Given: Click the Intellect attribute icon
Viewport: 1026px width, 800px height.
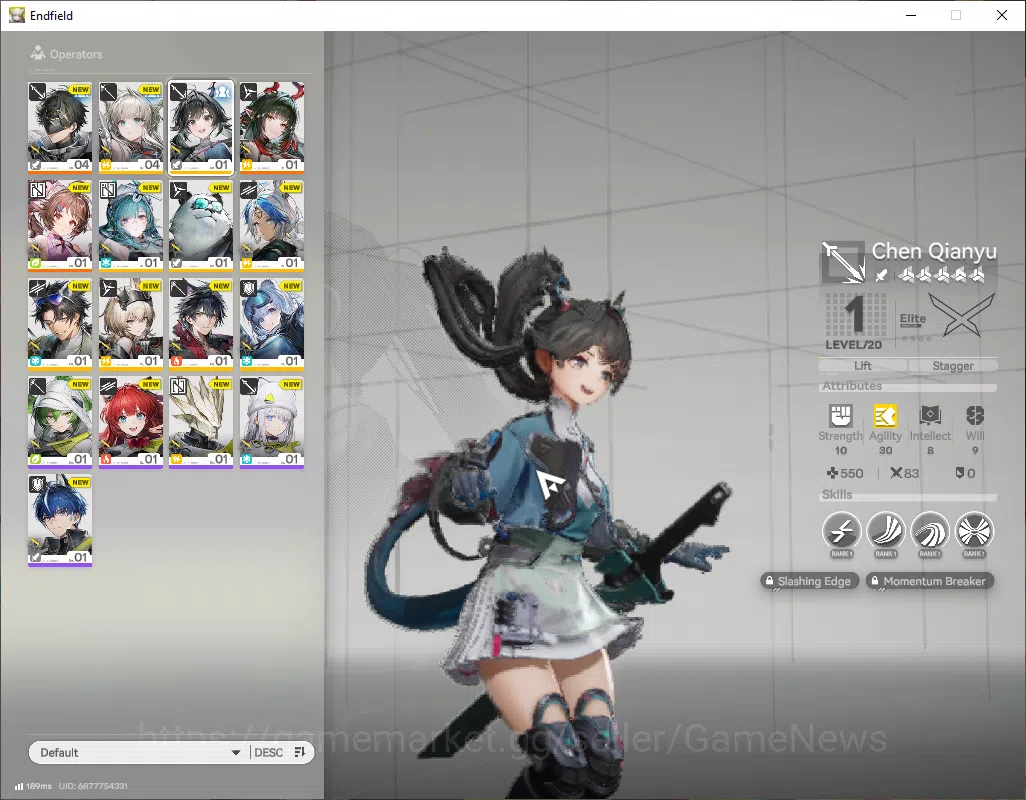Looking at the screenshot, I should pyautogui.click(x=930, y=415).
